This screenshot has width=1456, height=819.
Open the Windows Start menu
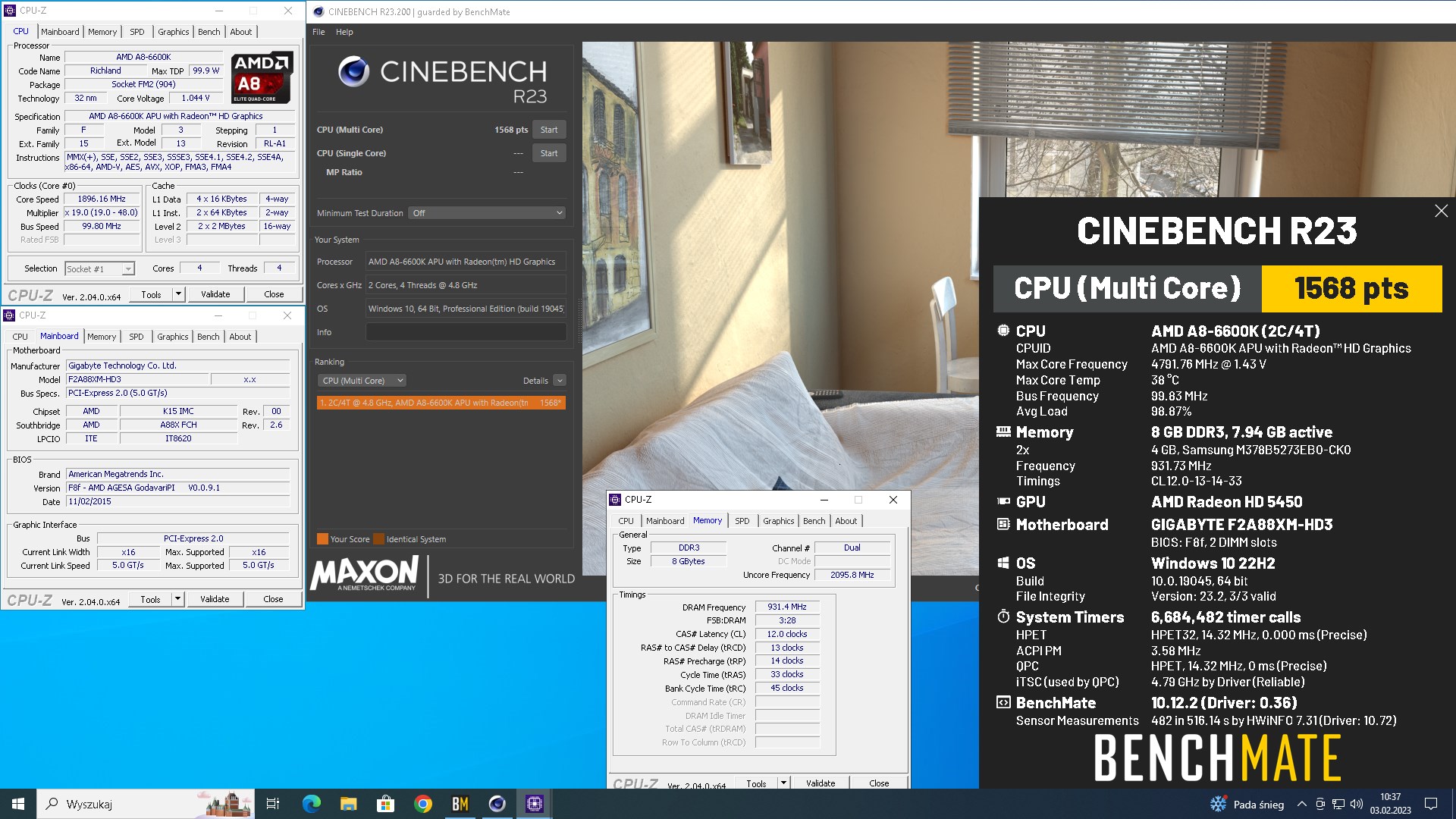pos(18,804)
